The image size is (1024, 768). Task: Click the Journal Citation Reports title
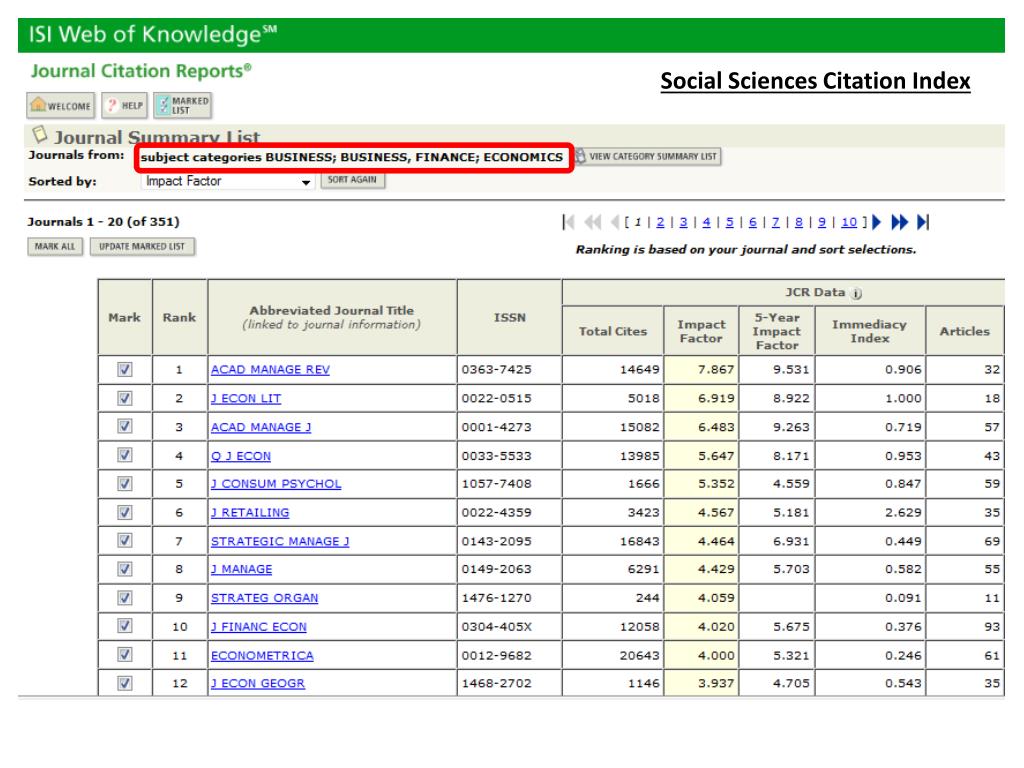pos(141,71)
